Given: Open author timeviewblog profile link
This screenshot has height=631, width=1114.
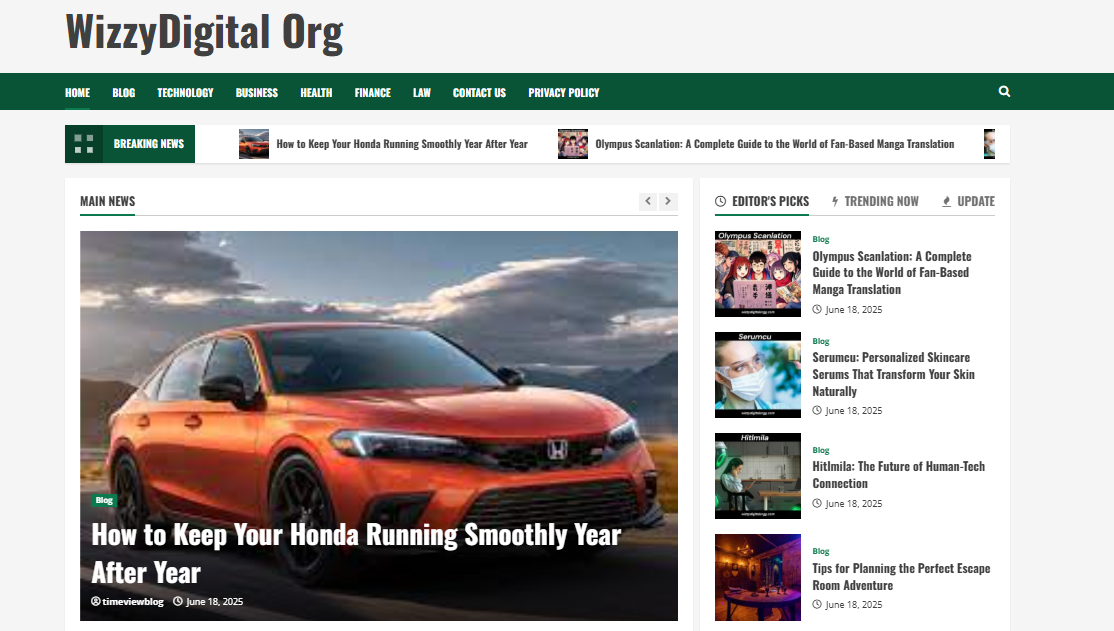Looking at the screenshot, I should [127, 601].
